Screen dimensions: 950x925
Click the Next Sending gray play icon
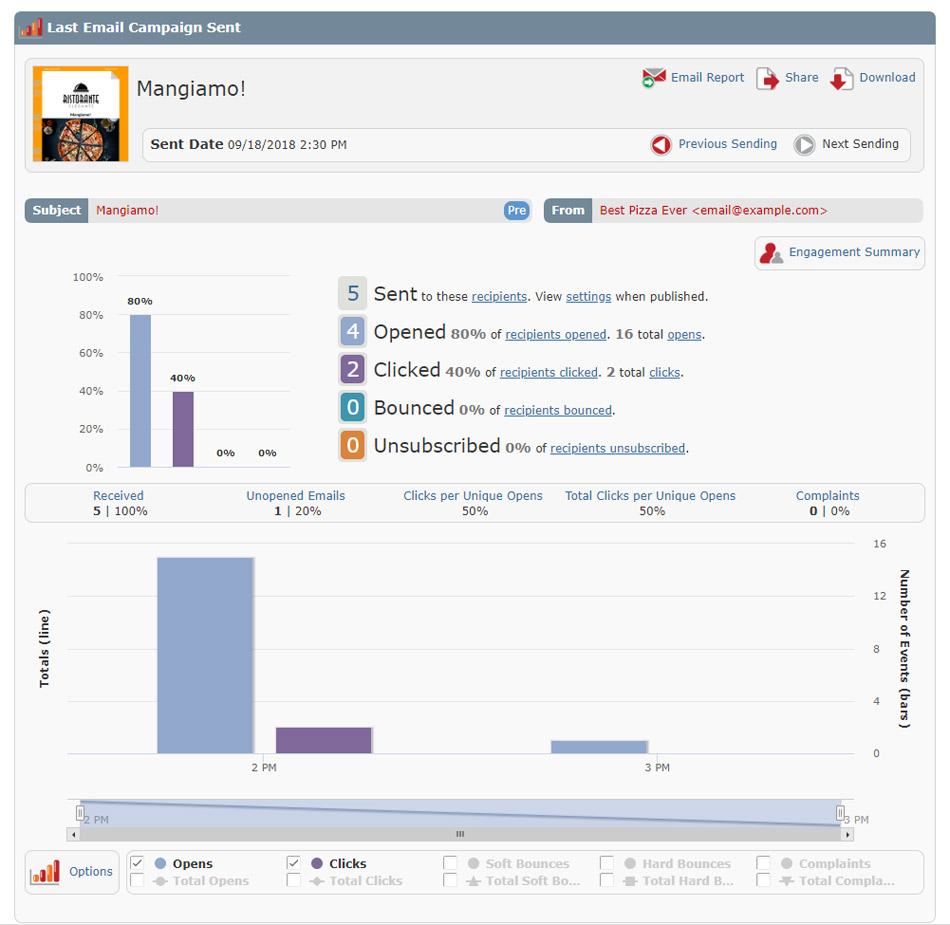tap(805, 145)
